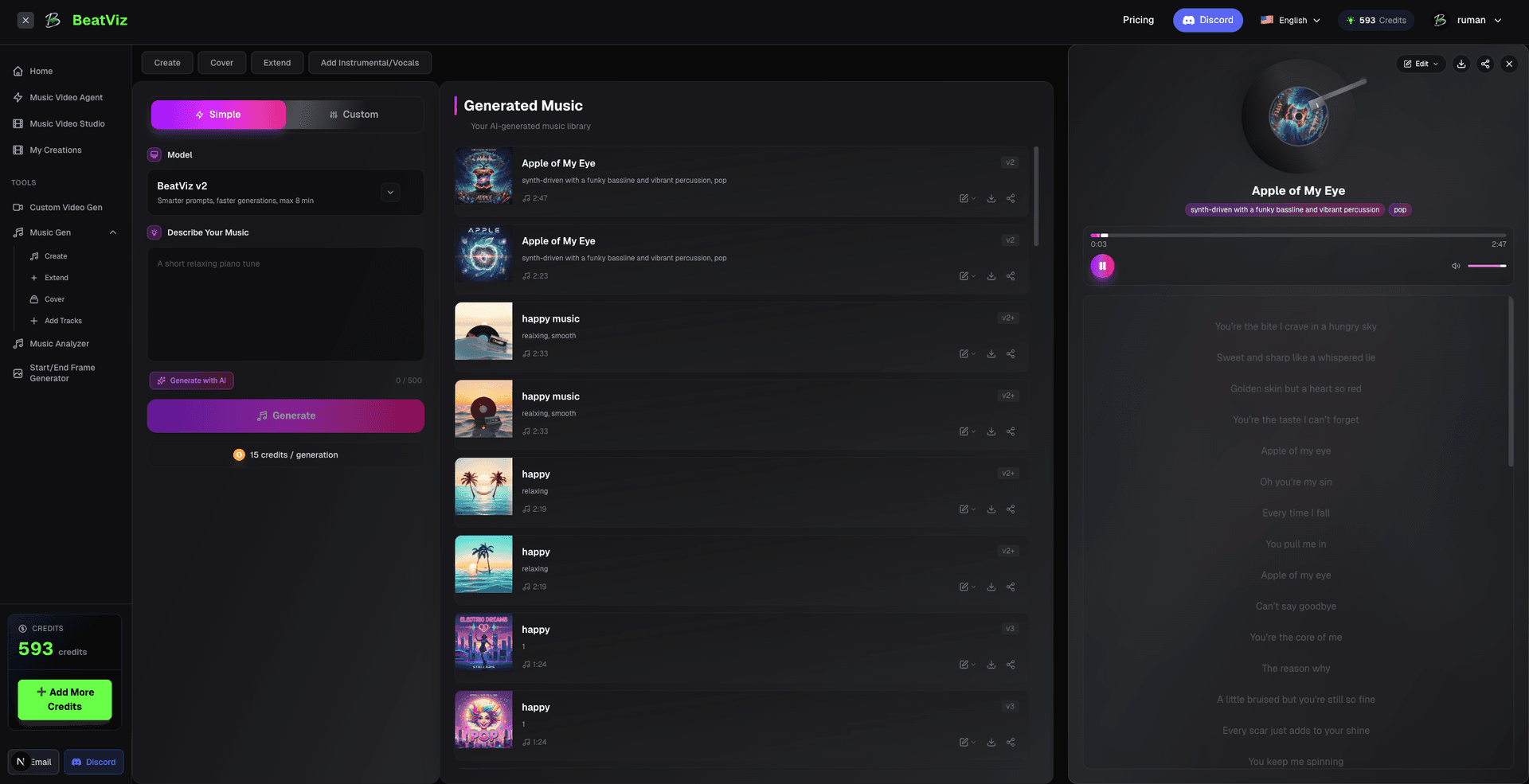Adjust the volume slider

1486,266
